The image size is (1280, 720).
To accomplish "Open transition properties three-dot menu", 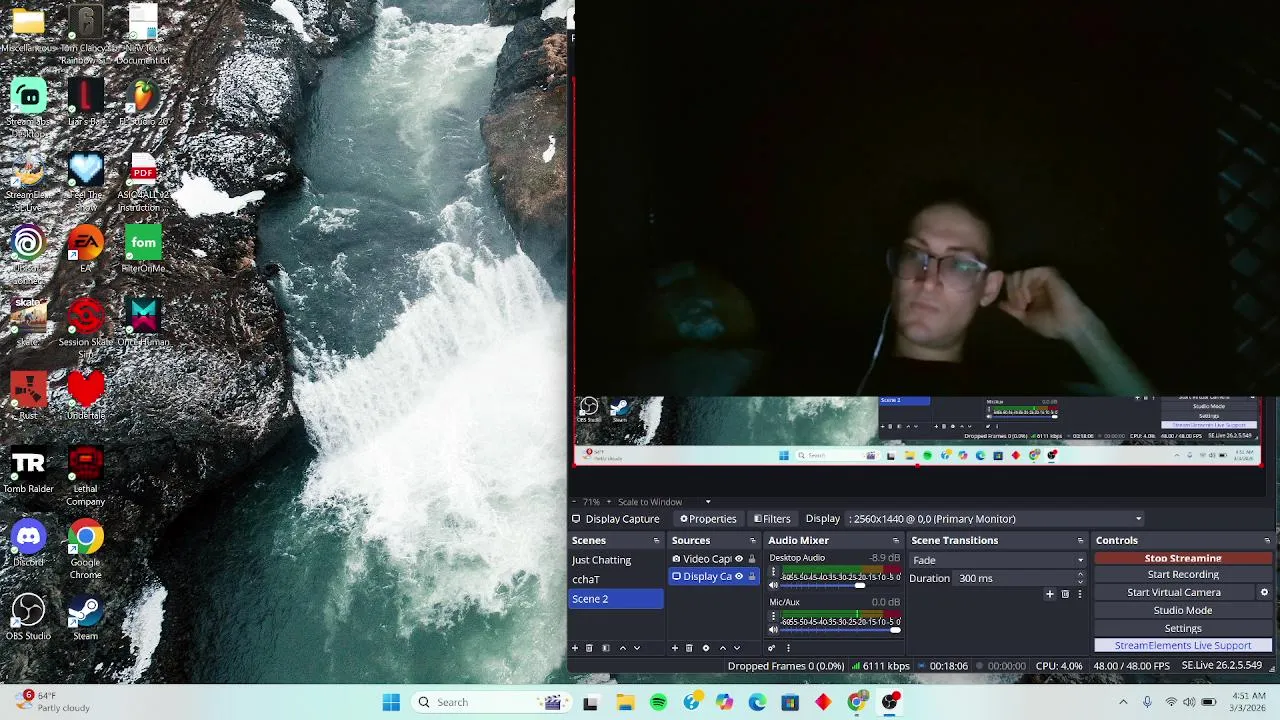I will click(x=1080, y=594).
